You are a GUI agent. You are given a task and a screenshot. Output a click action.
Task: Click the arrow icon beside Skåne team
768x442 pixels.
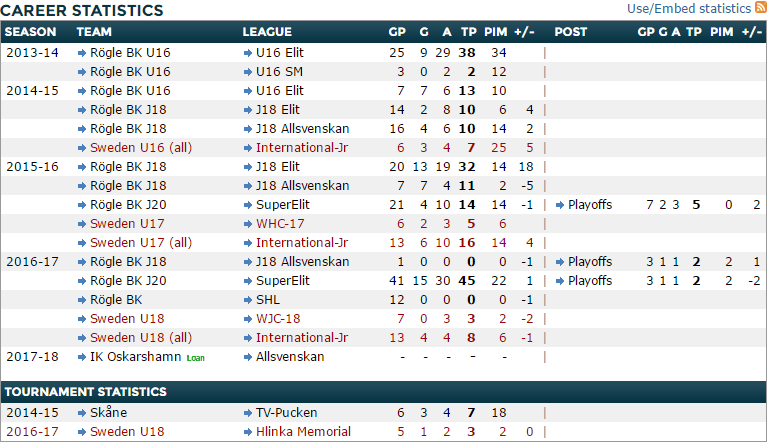click(82, 413)
